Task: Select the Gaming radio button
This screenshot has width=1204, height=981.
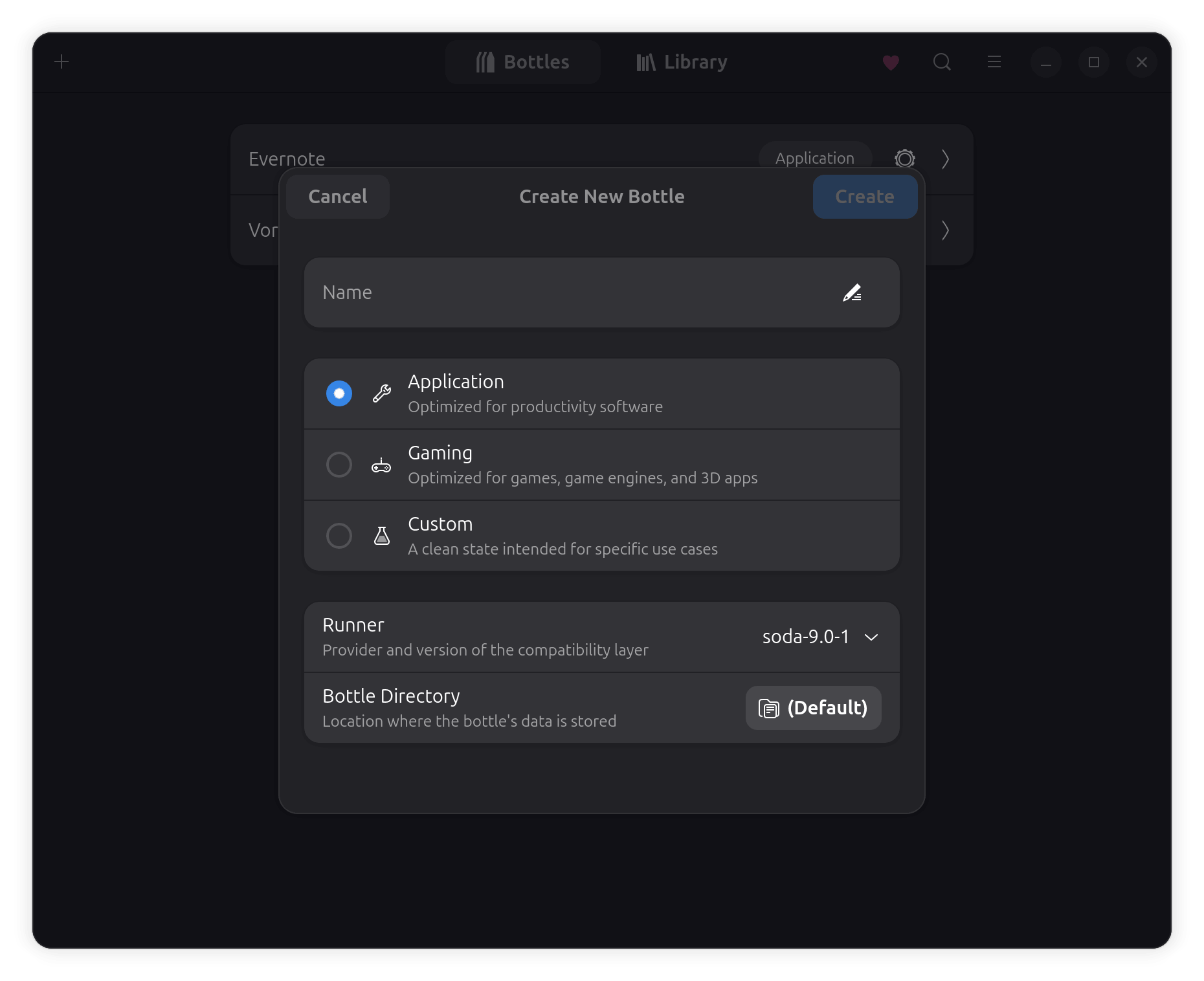Action: pos(339,465)
